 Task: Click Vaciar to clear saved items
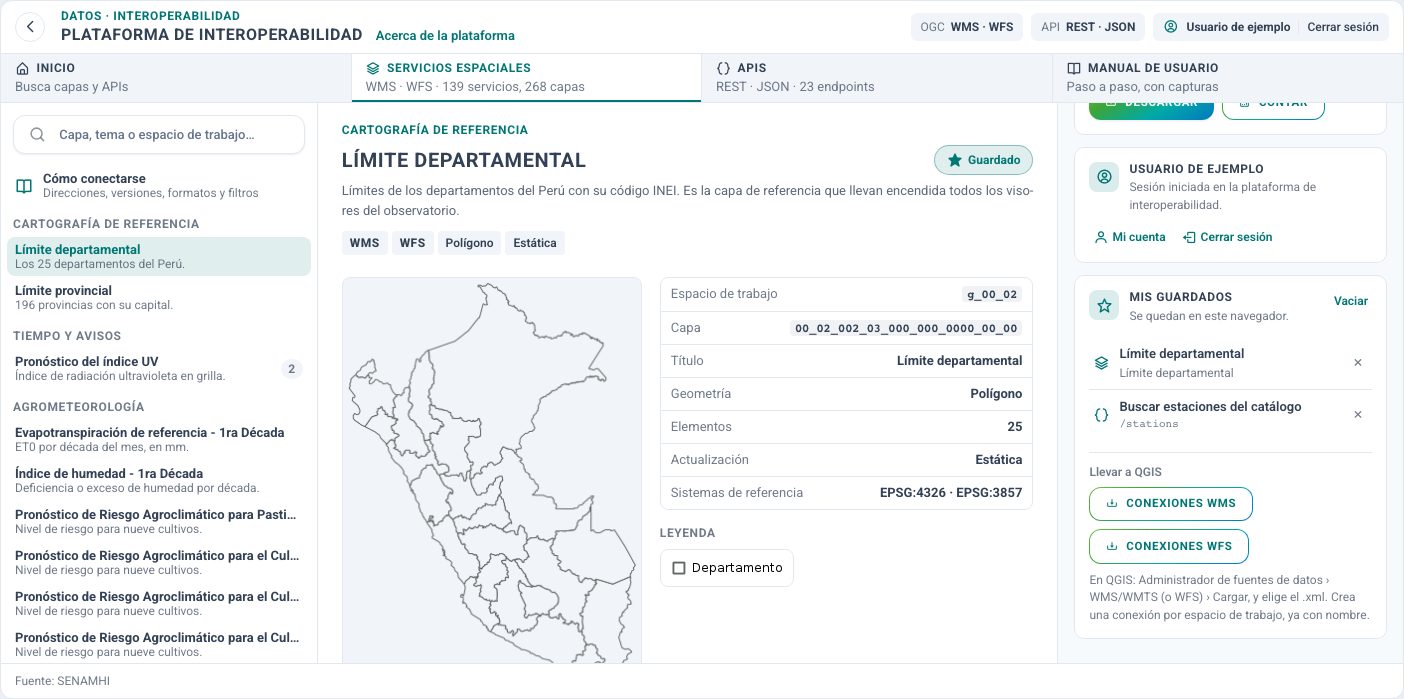pyautogui.click(x=1351, y=301)
